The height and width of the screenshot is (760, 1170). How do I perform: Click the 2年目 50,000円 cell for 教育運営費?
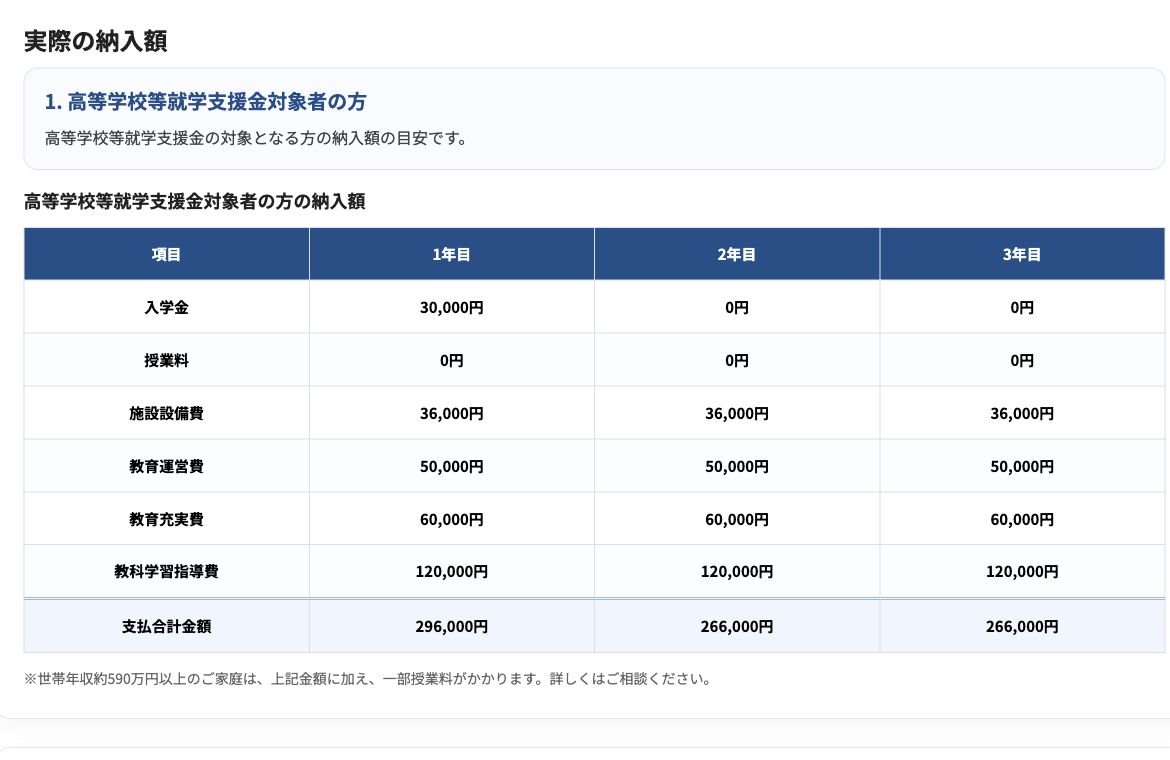(736, 466)
